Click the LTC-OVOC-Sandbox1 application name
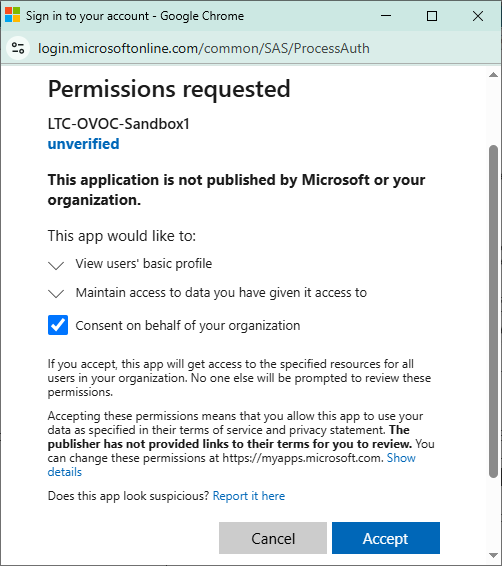 [x=119, y=124]
